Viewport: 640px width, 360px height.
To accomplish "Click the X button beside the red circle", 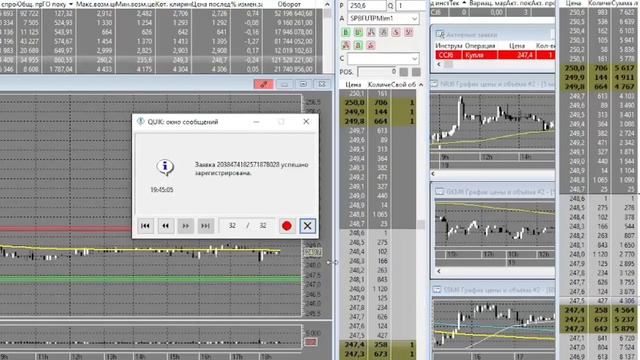I will coord(307,226).
